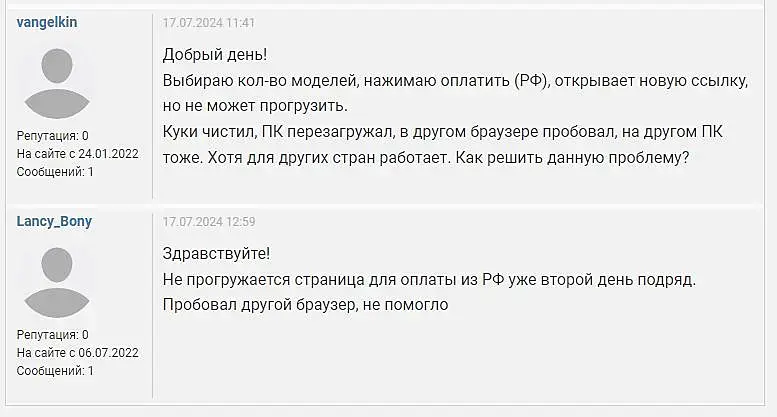The image size is (777, 417).
Task: Click the line starting with "Выбираю кол-во моделей"
Action: (x=455, y=82)
